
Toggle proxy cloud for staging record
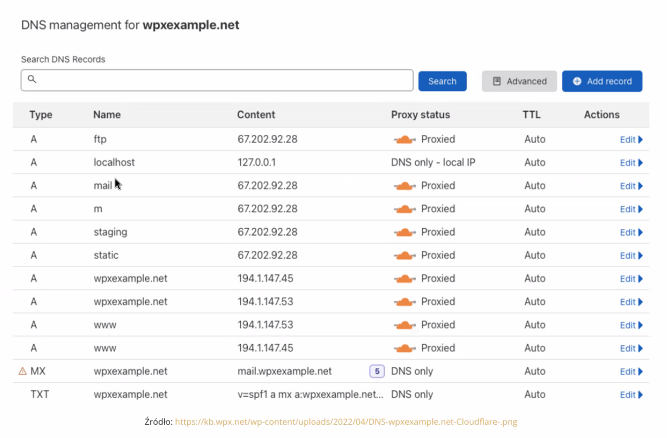pos(405,232)
